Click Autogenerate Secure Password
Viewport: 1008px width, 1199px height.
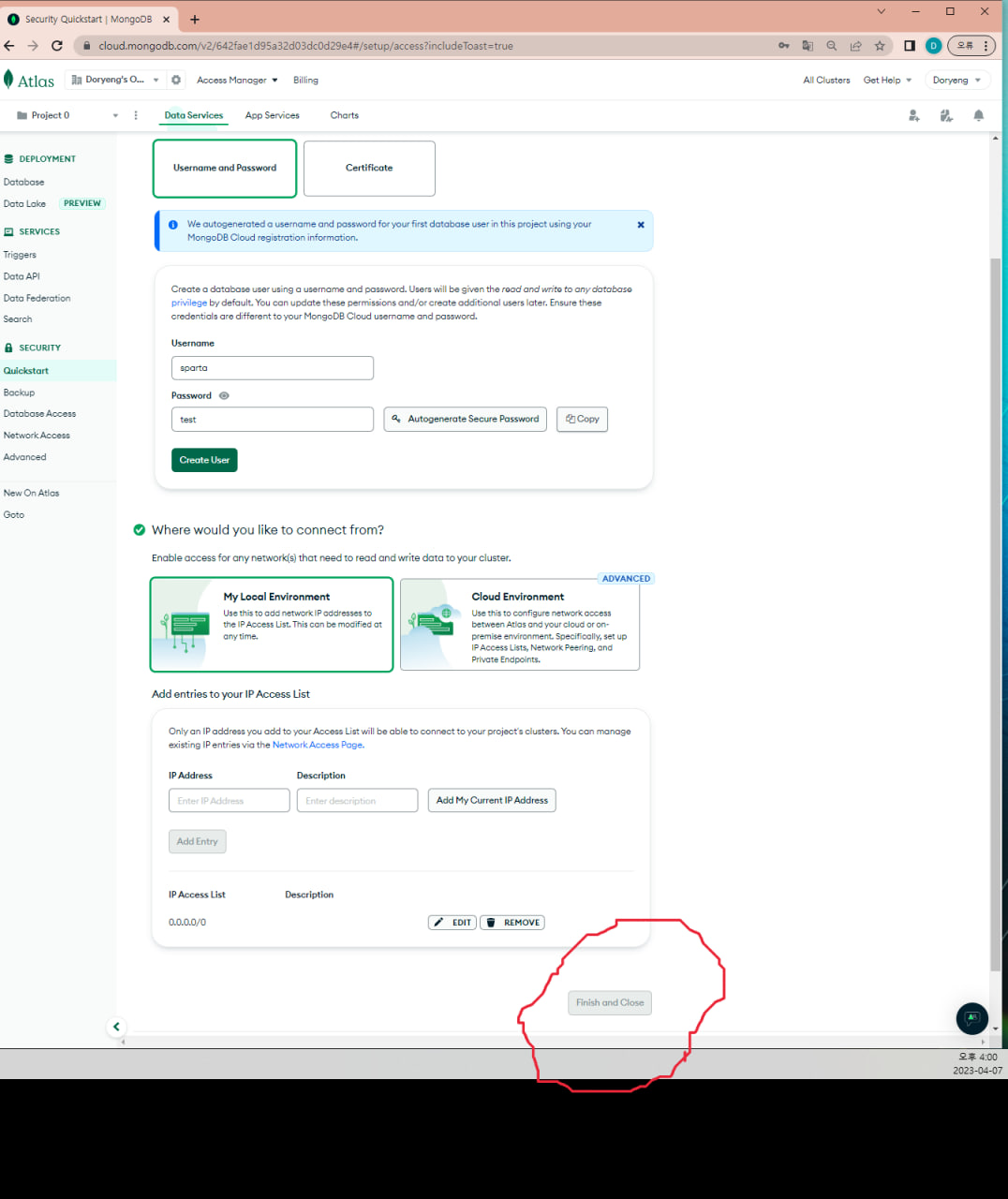point(465,419)
